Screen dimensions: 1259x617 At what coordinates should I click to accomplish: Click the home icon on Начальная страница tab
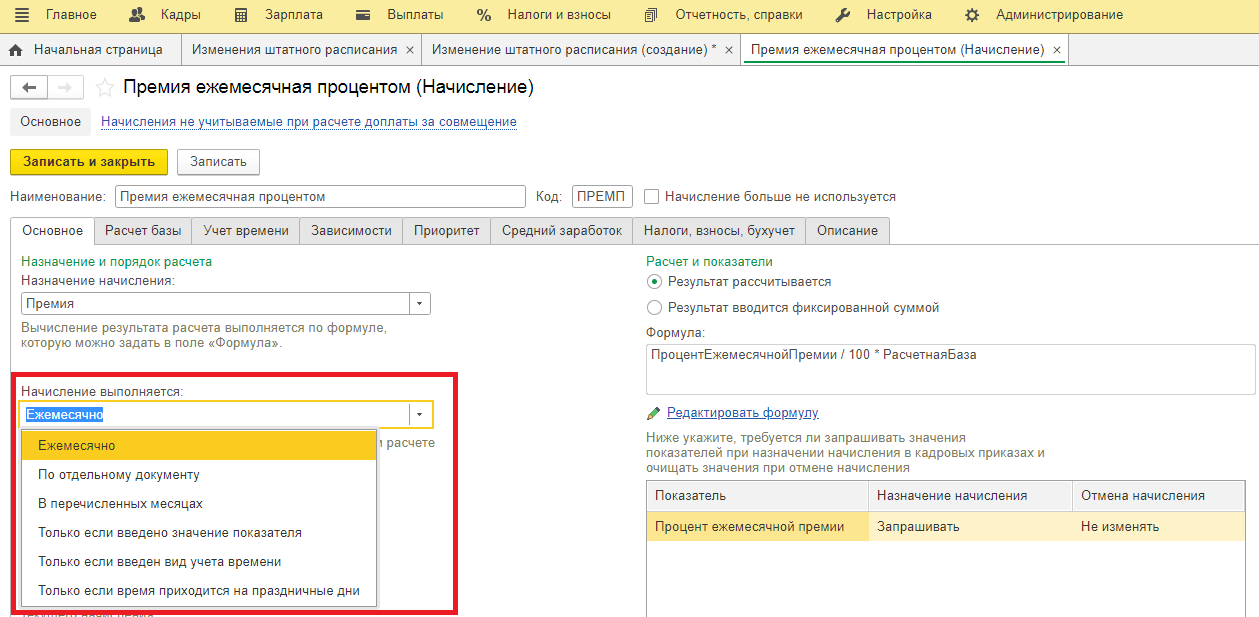(x=16, y=50)
